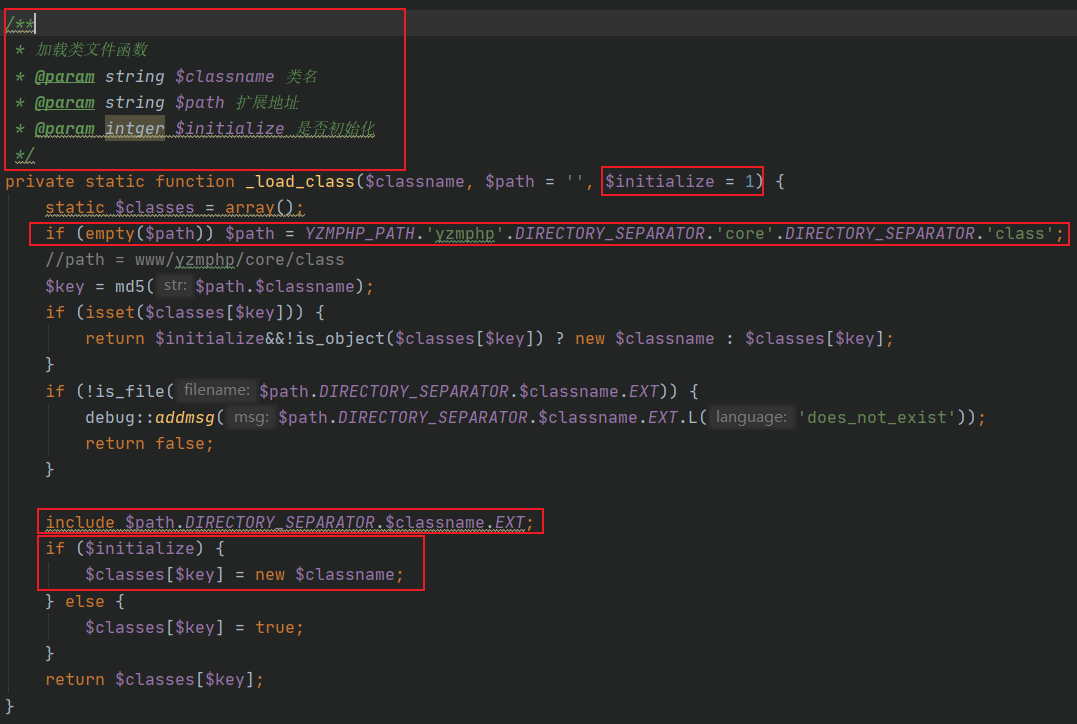Click the closing */ of the docblock

(25, 155)
